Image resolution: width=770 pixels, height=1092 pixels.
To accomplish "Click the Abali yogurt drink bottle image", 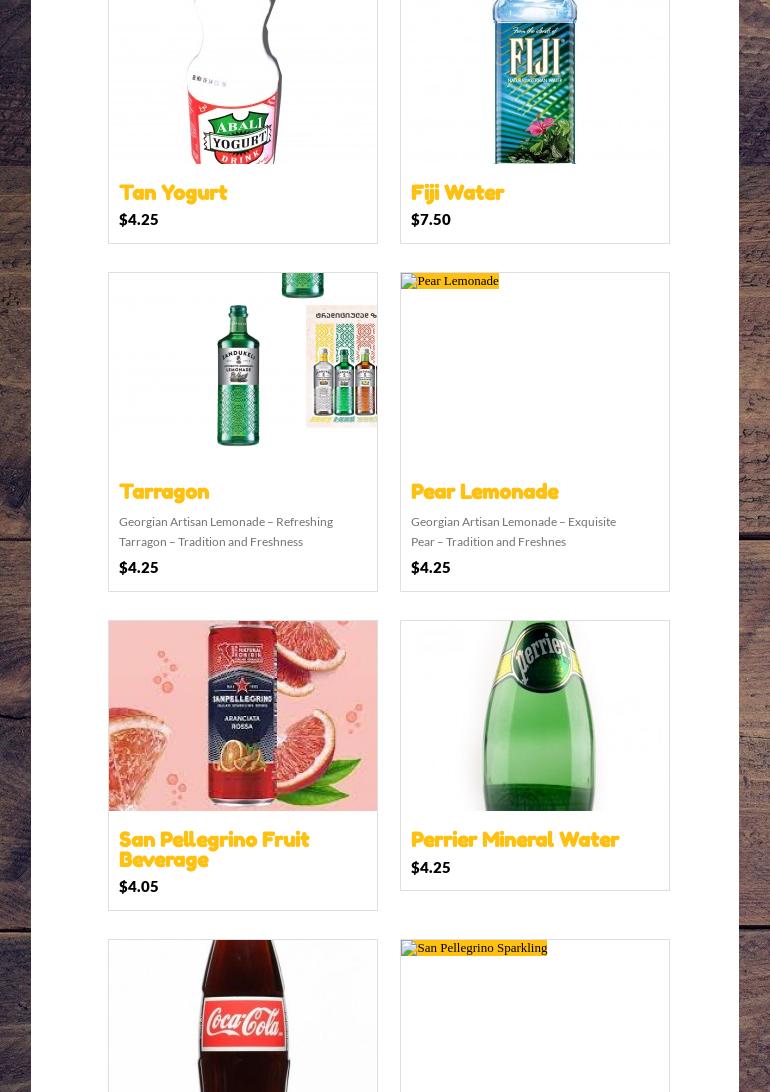I will point(243,81).
